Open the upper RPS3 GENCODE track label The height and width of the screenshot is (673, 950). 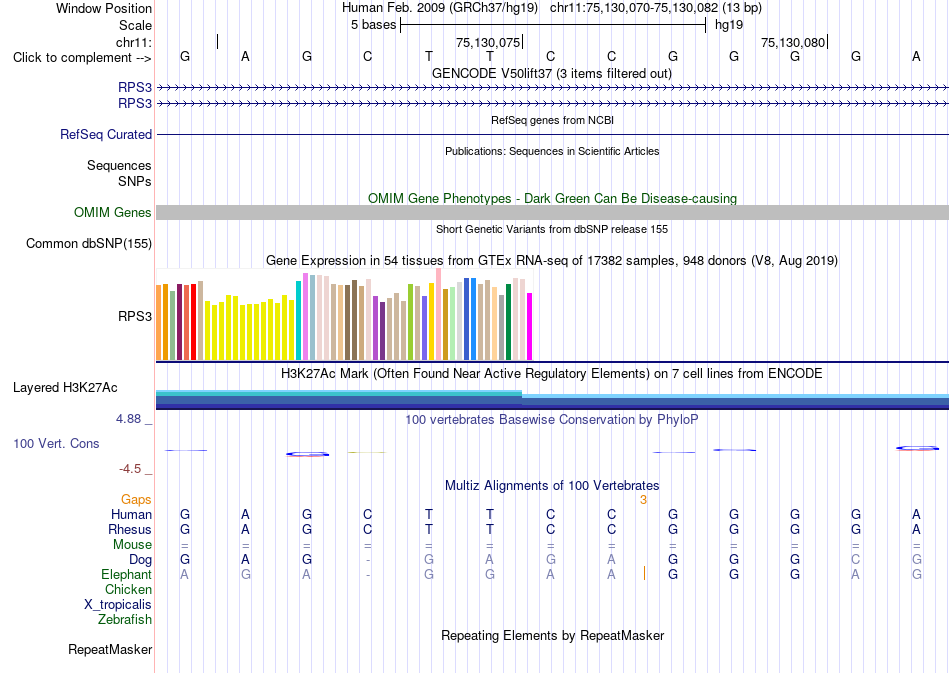pyautogui.click(x=135, y=88)
